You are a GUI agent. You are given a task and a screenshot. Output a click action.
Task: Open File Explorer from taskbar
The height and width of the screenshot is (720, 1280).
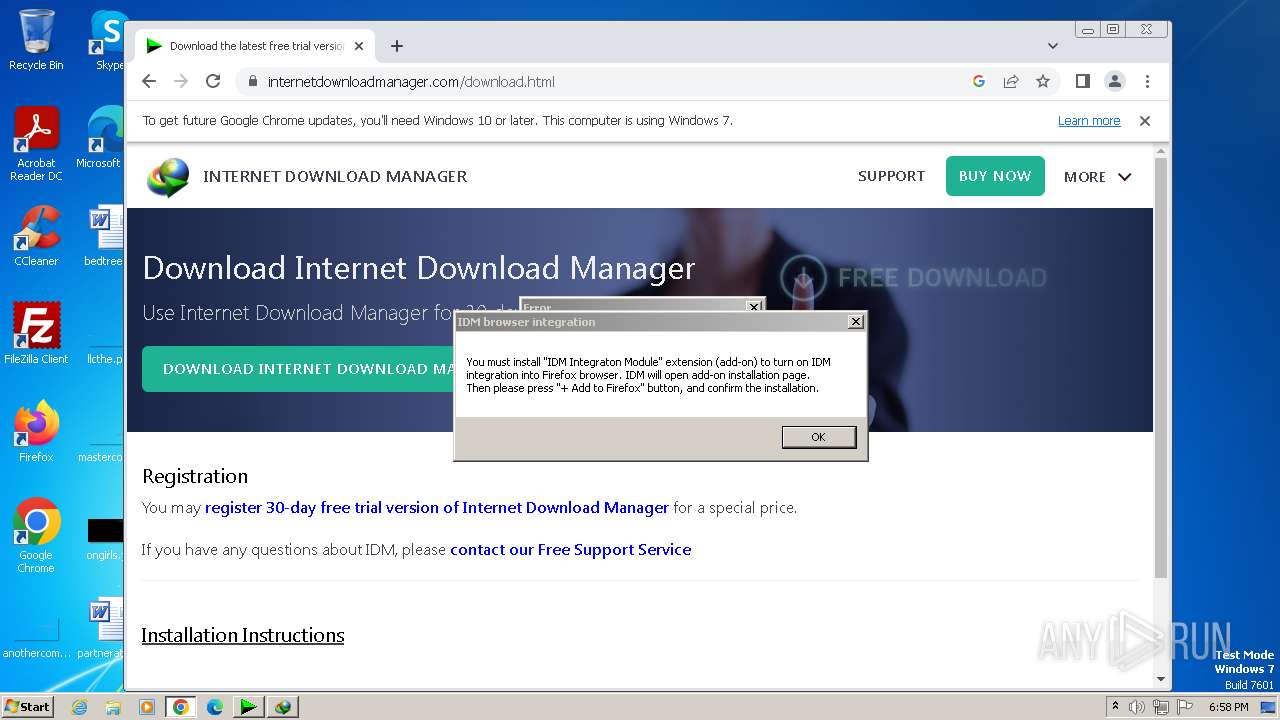113,707
